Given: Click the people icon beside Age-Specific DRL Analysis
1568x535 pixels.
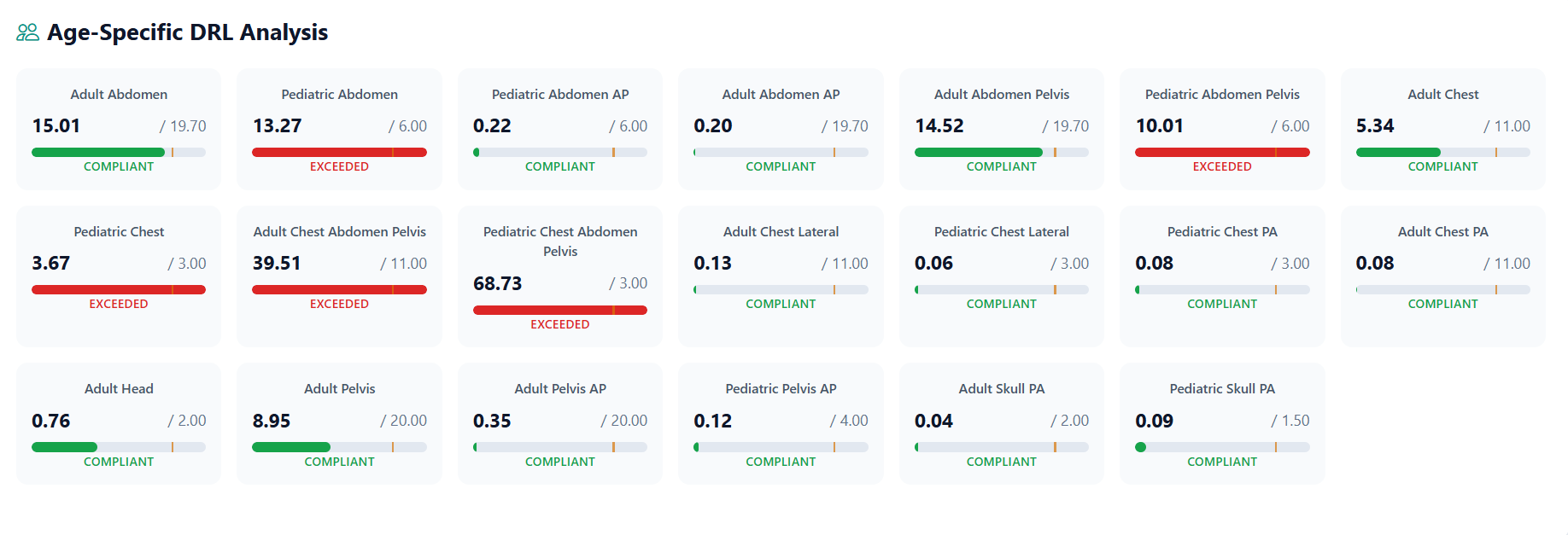Looking at the screenshot, I should pyautogui.click(x=27, y=32).
